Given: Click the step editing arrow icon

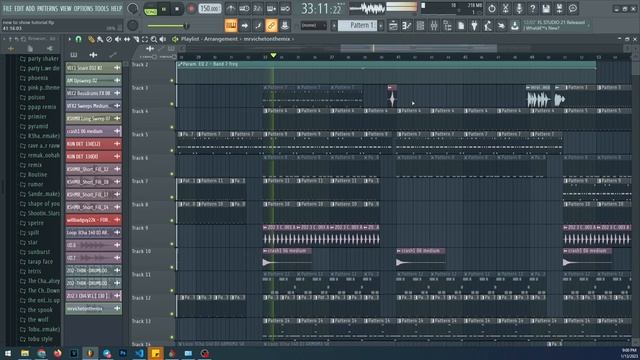Looking at the screenshot, I should tap(244, 26).
